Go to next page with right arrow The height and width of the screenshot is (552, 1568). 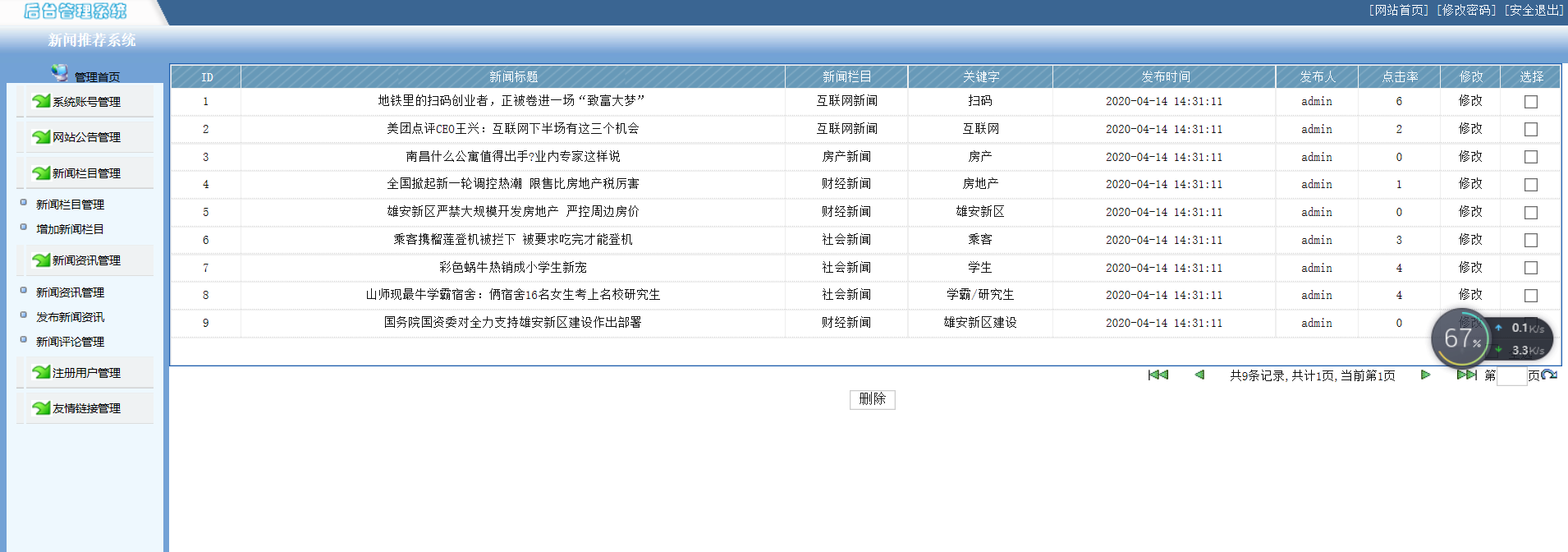1425,375
